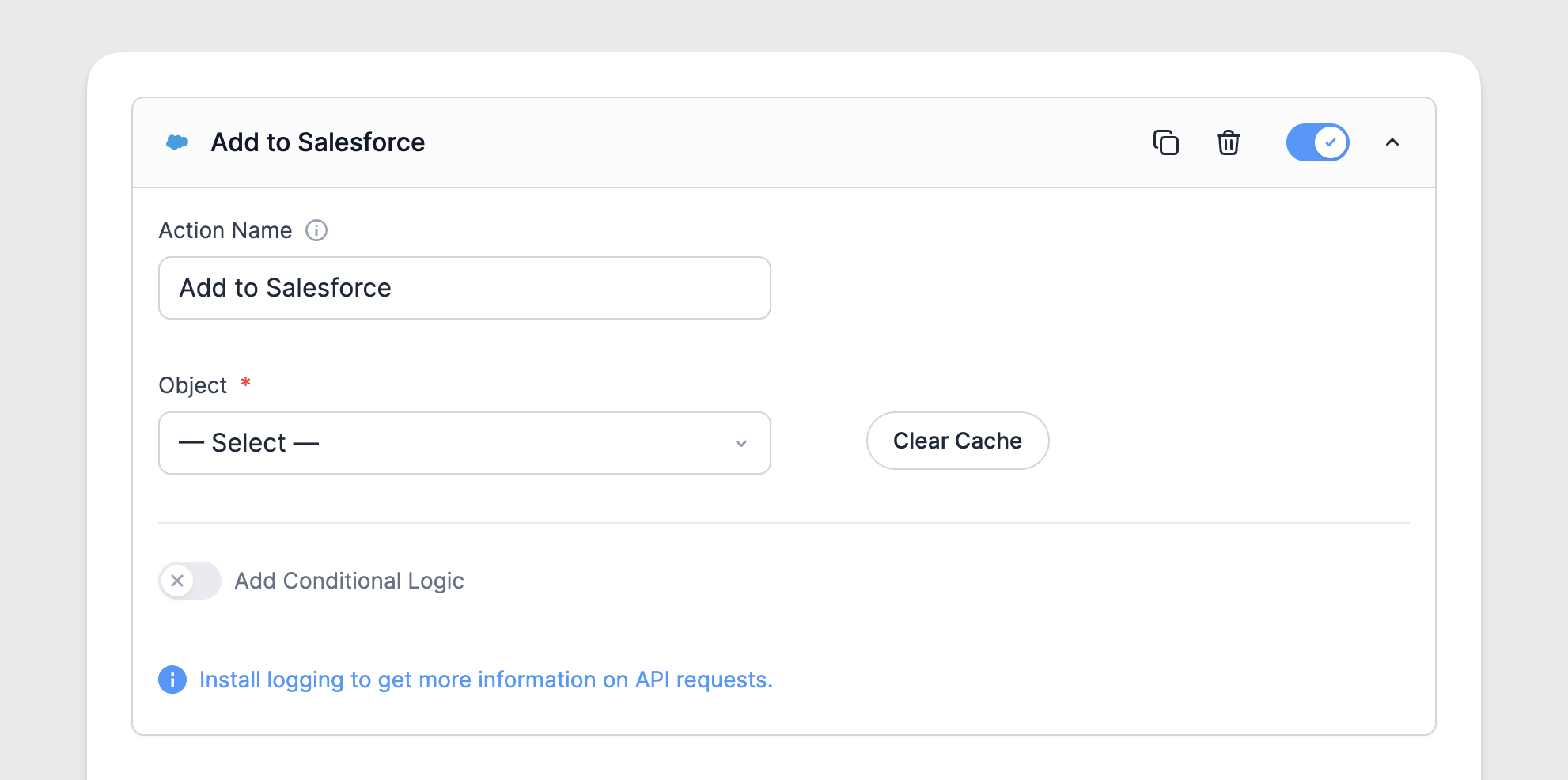This screenshot has height=780, width=1568.
Task: Click the blue info icon beside logging link
Action: click(172, 680)
